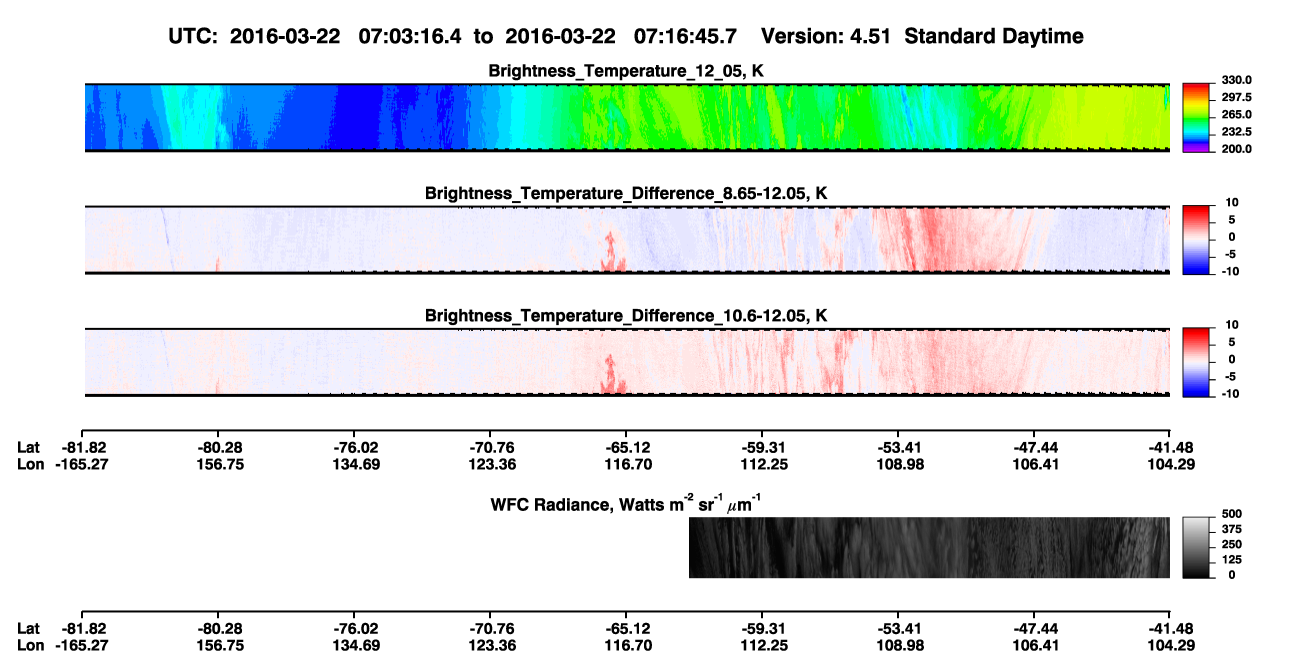The width and height of the screenshot is (1300, 667).
Task: Select the 10.6-12.05 difference image strip
Action: (627, 363)
